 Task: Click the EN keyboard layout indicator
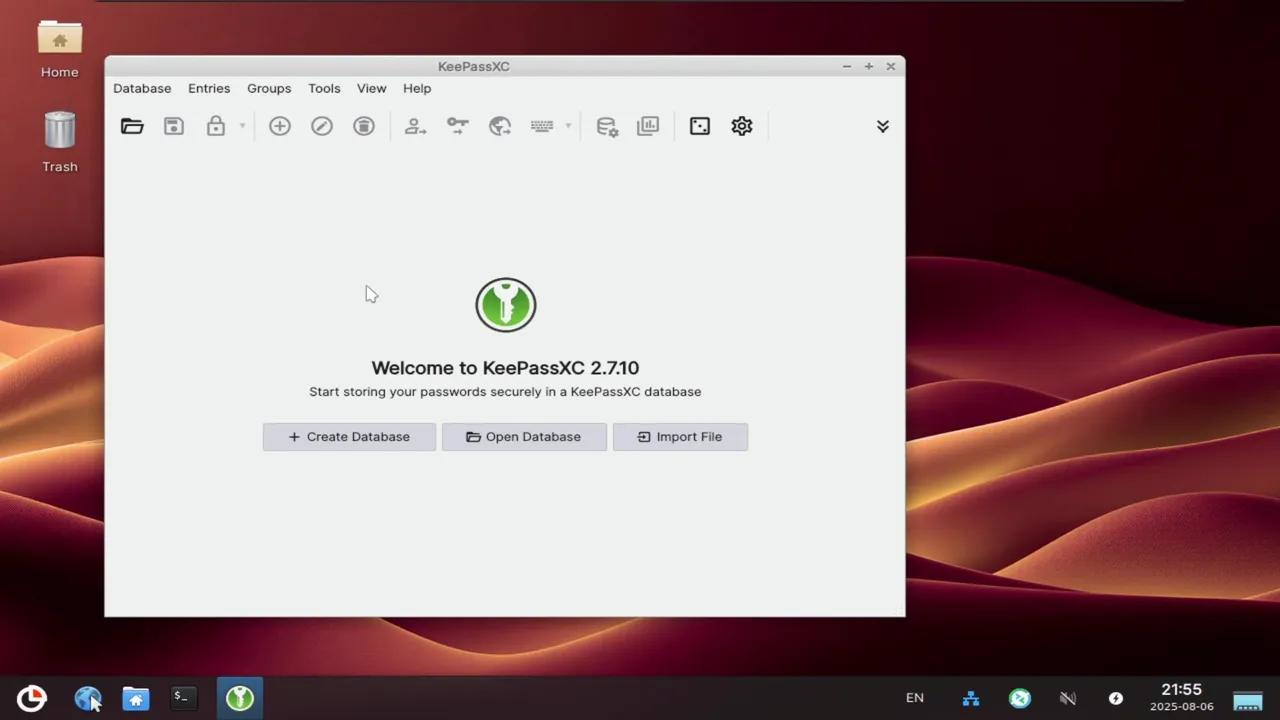click(x=915, y=698)
